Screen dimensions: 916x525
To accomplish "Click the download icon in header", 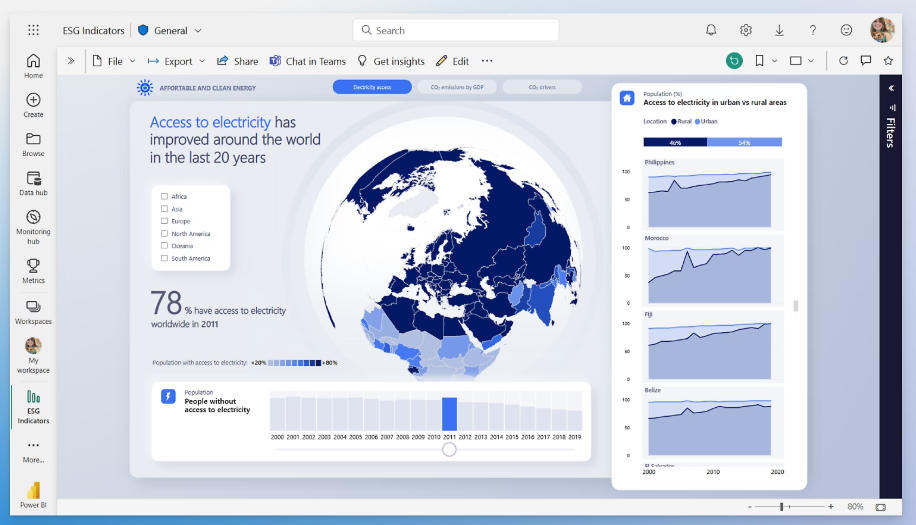I will [x=779, y=30].
